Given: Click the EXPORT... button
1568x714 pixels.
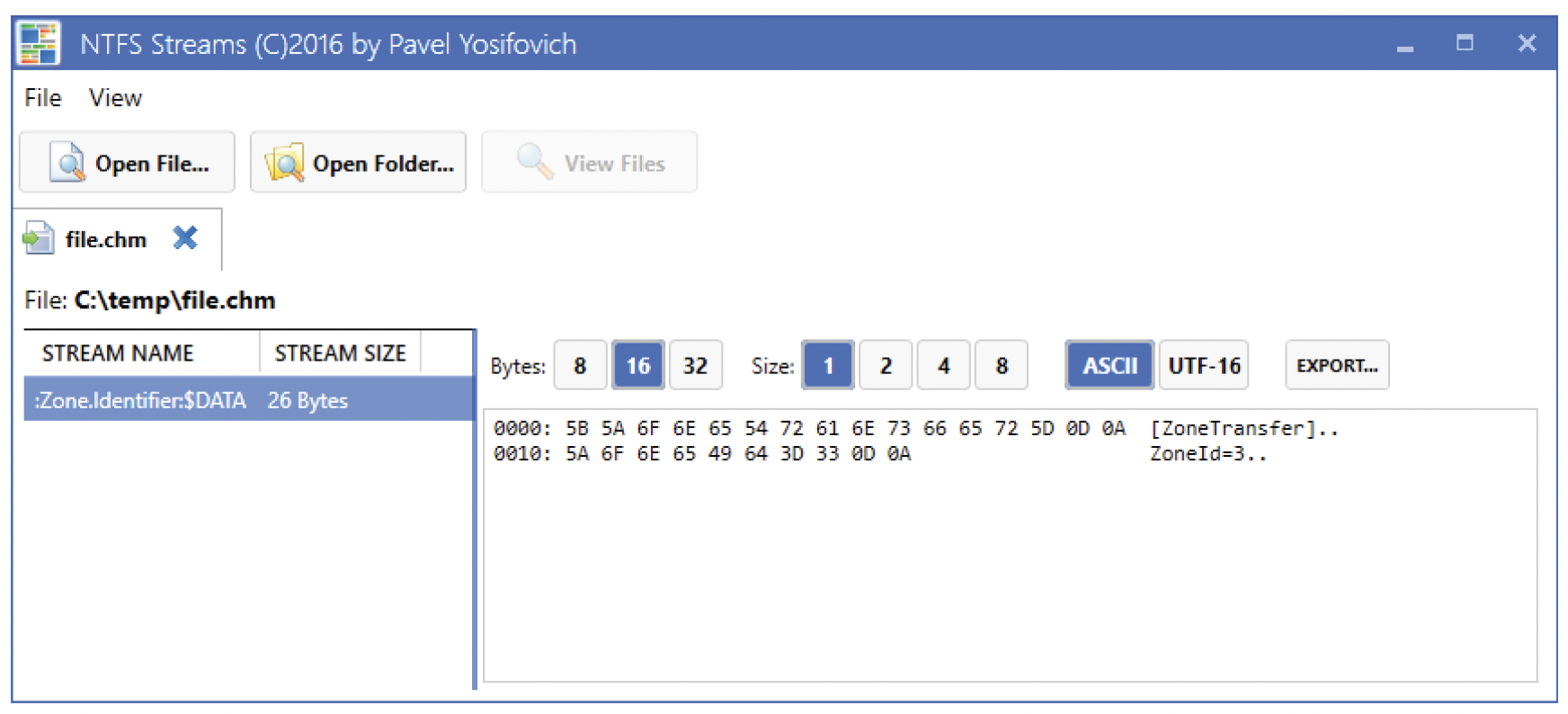Looking at the screenshot, I should coord(1337,365).
